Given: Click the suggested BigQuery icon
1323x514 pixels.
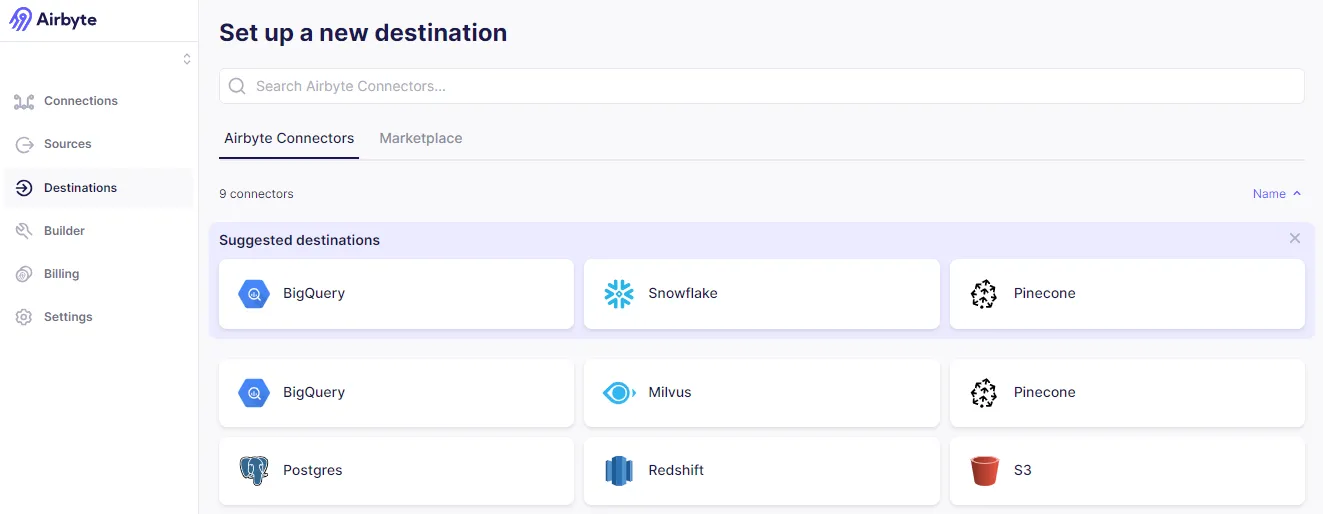Looking at the screenshot, I should point(254,294).
